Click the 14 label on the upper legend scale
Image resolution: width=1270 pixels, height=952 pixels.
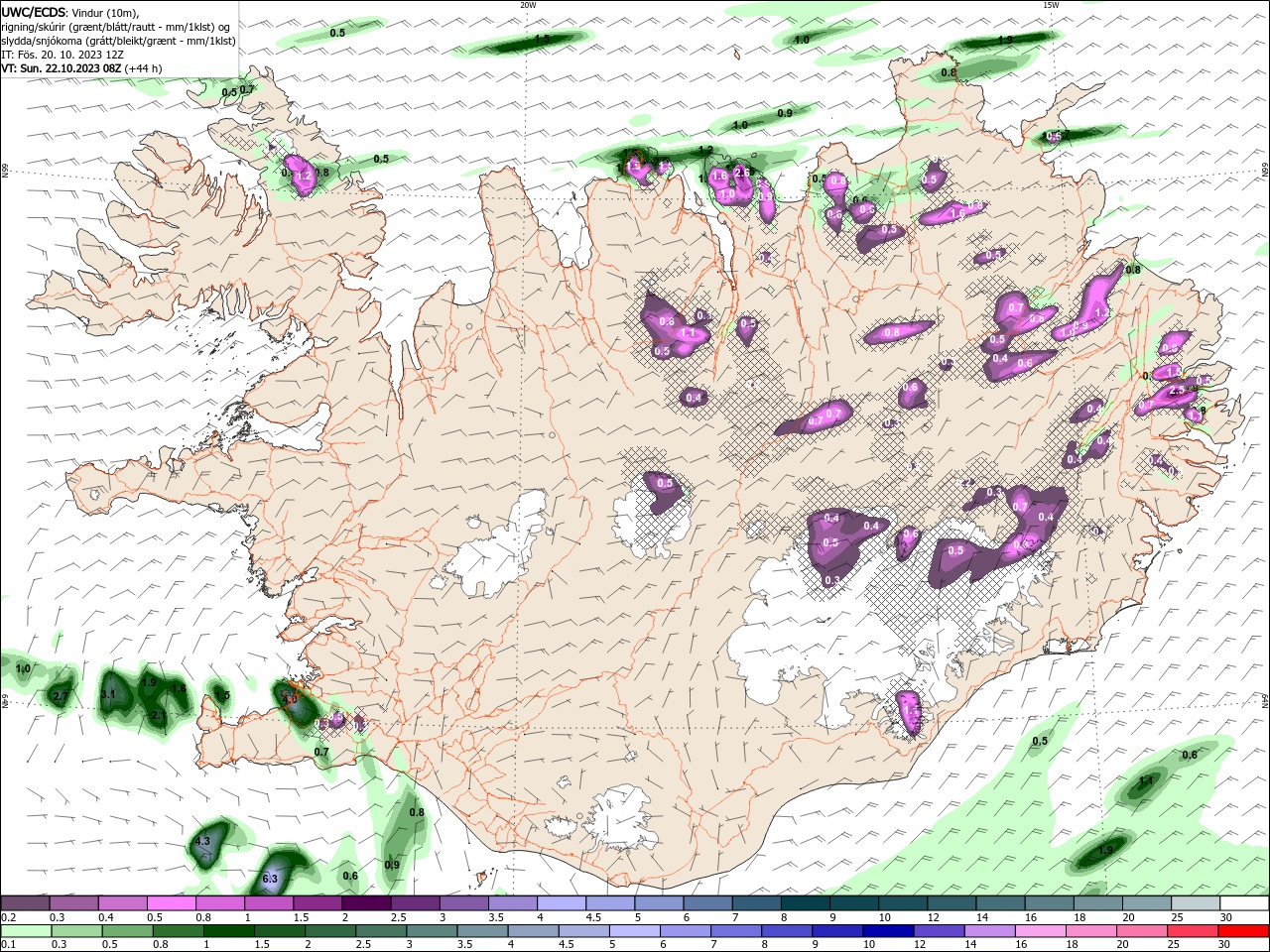point(982,917)
